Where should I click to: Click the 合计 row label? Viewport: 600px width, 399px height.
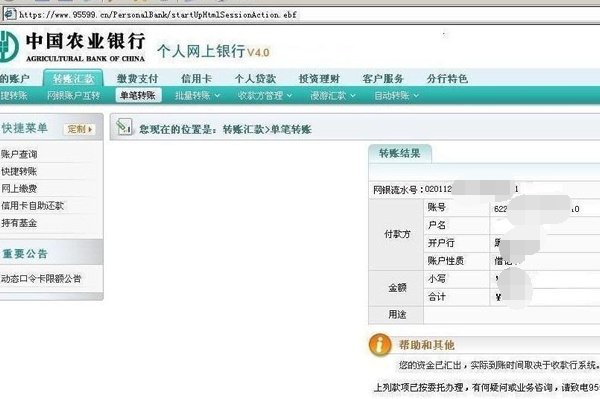click(x=437, y=296)
